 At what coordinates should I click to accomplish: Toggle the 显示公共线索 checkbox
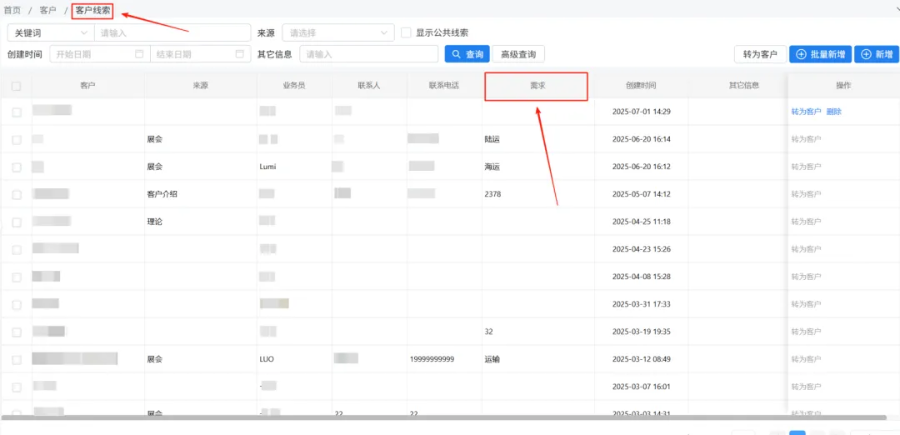click(x=406, y=33)
